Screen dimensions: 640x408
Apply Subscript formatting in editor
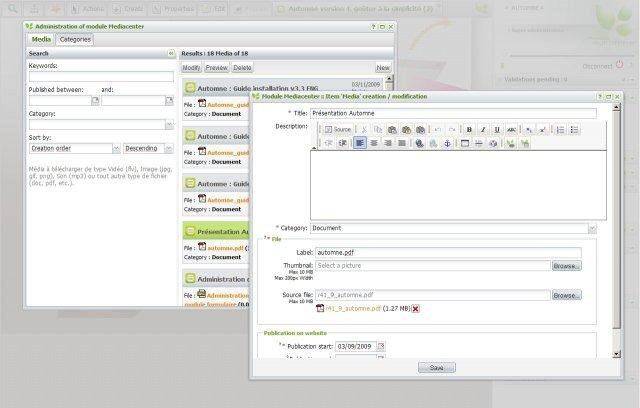[x=529, y=130]
